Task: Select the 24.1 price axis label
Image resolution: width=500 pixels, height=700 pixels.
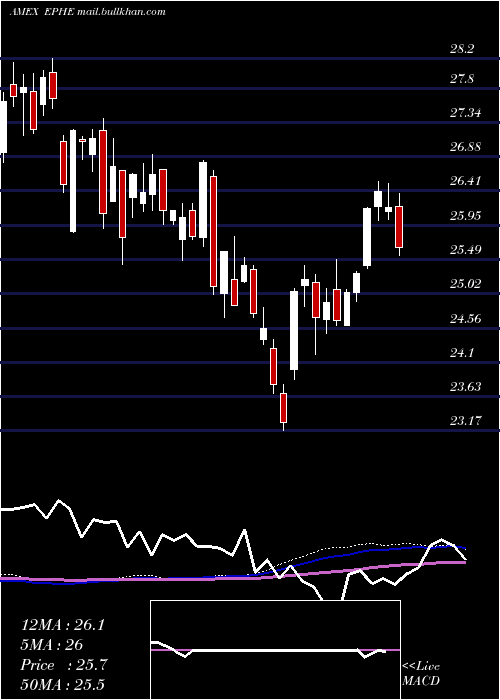Action: pos(462,353)
